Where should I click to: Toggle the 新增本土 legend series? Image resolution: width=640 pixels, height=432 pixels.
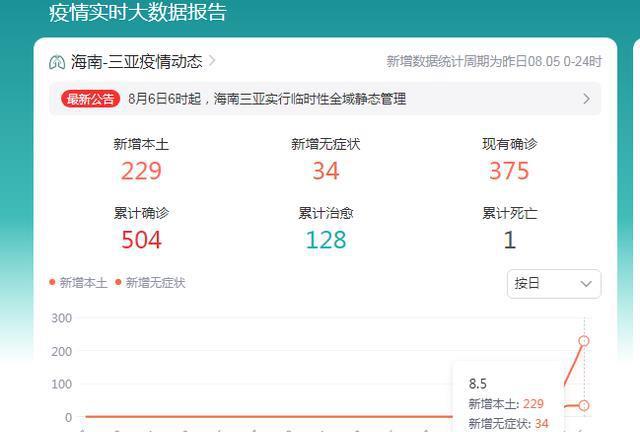coord(78,283)
